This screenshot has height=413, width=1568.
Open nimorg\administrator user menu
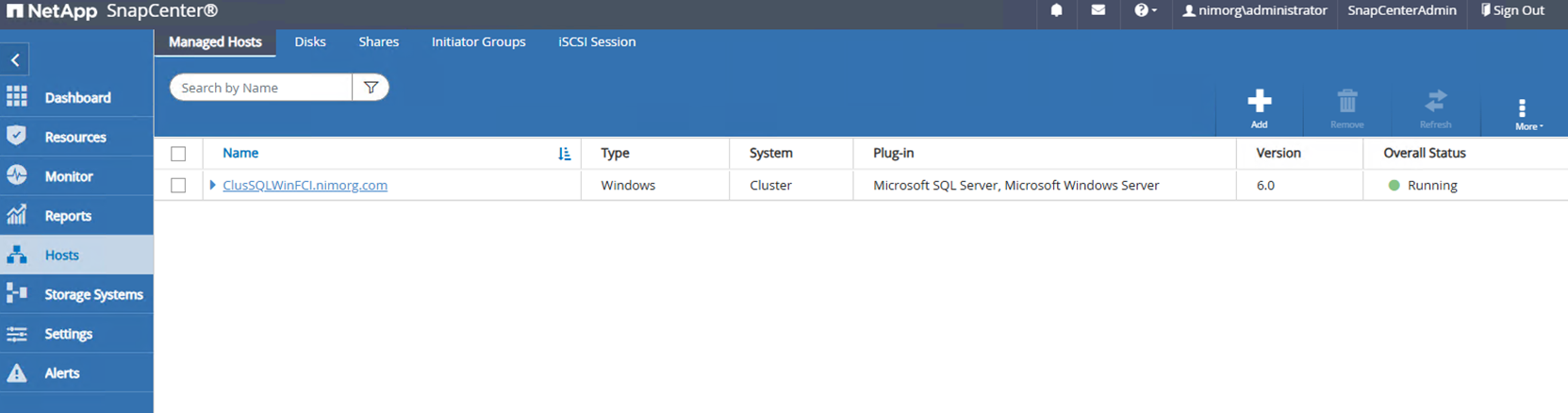[x=1254, y=10]
